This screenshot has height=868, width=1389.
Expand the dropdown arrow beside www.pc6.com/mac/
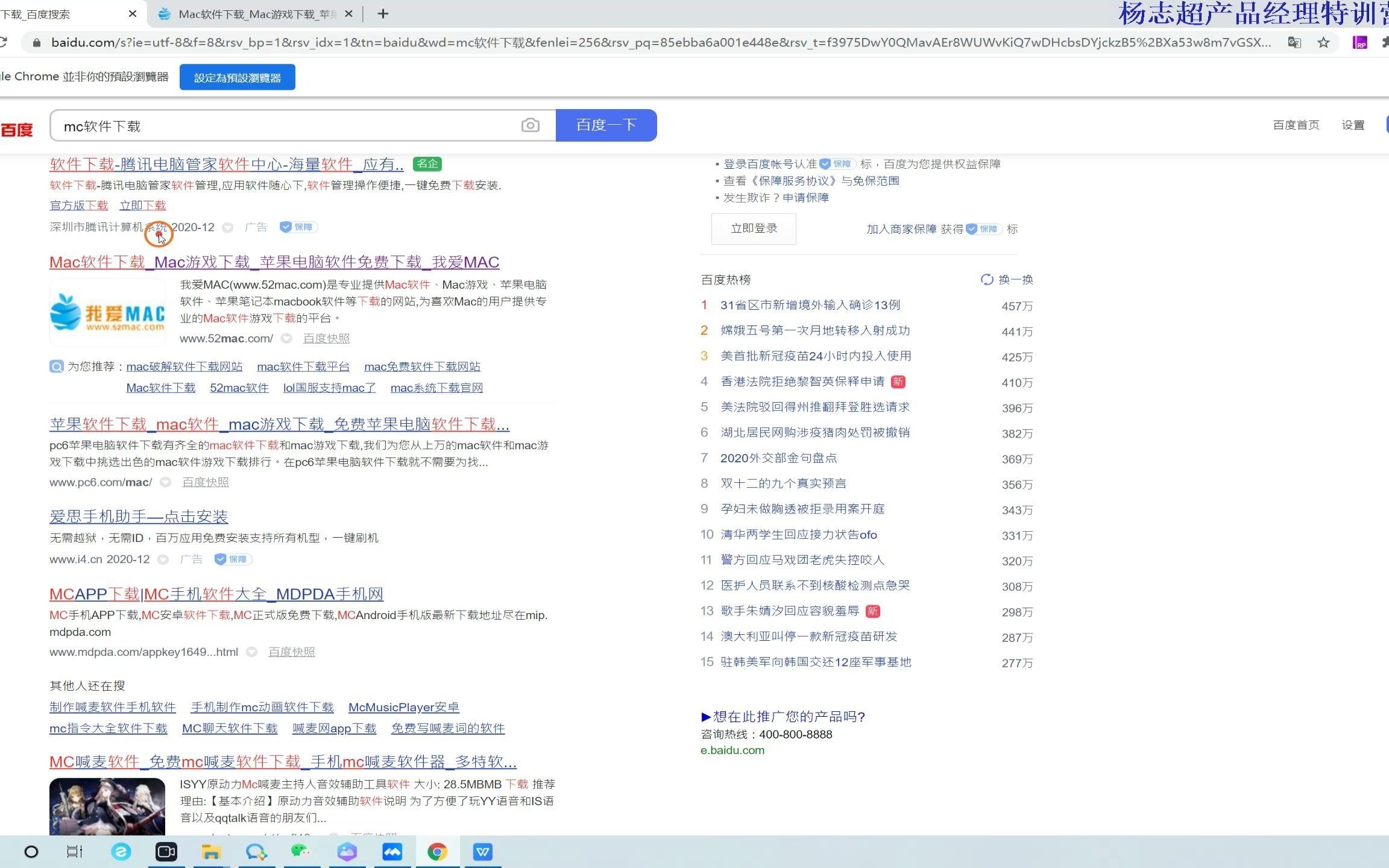(x=166, y=482)
